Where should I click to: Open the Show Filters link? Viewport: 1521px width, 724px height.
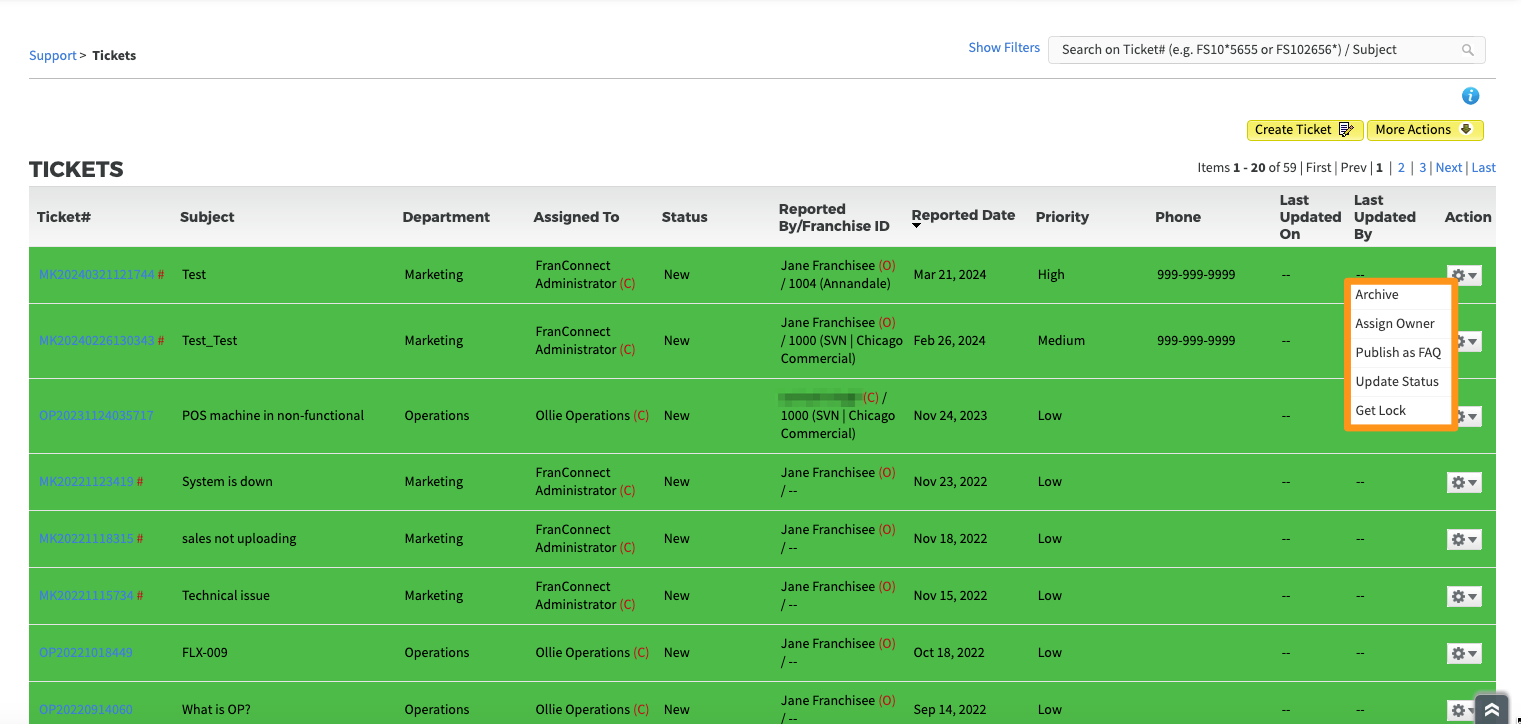click(1004, 48)
